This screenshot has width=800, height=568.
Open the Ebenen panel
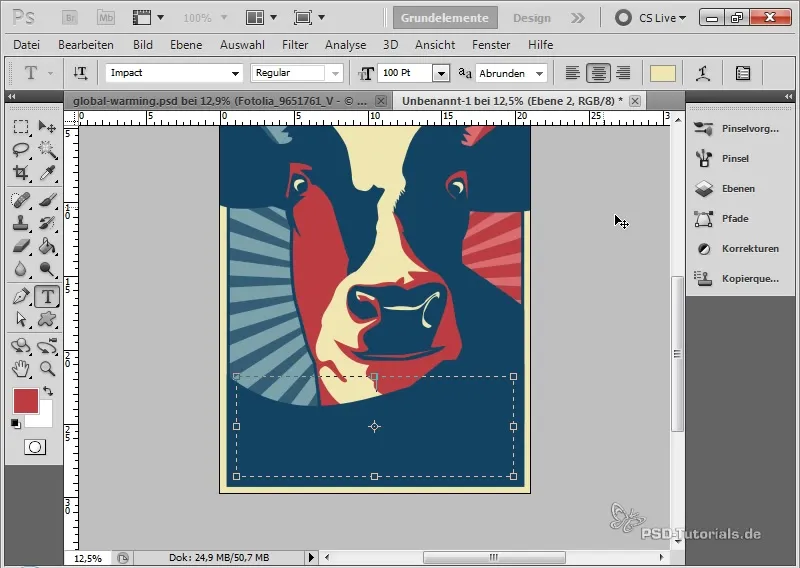pos(738,189)
